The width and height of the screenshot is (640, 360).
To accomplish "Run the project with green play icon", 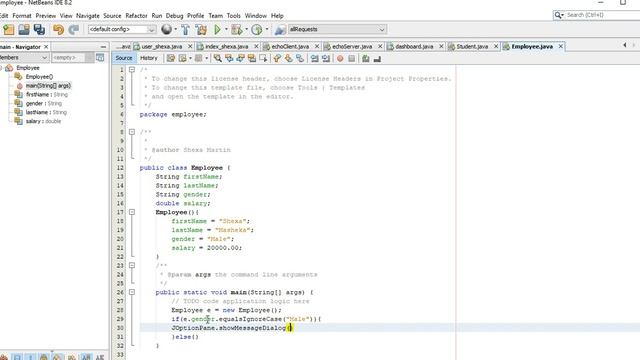I will [x=218, y=29].
